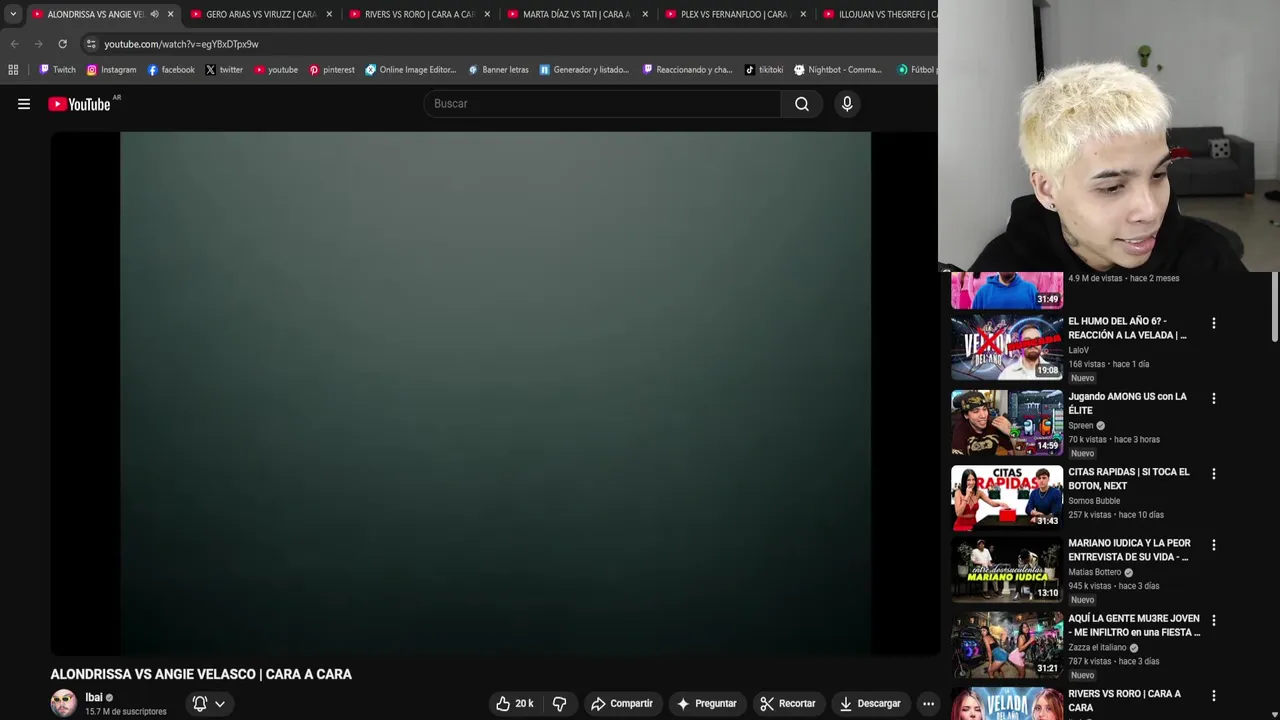Start voice search with the microphone icon
1280x720 pixels.
coord(847,104)
